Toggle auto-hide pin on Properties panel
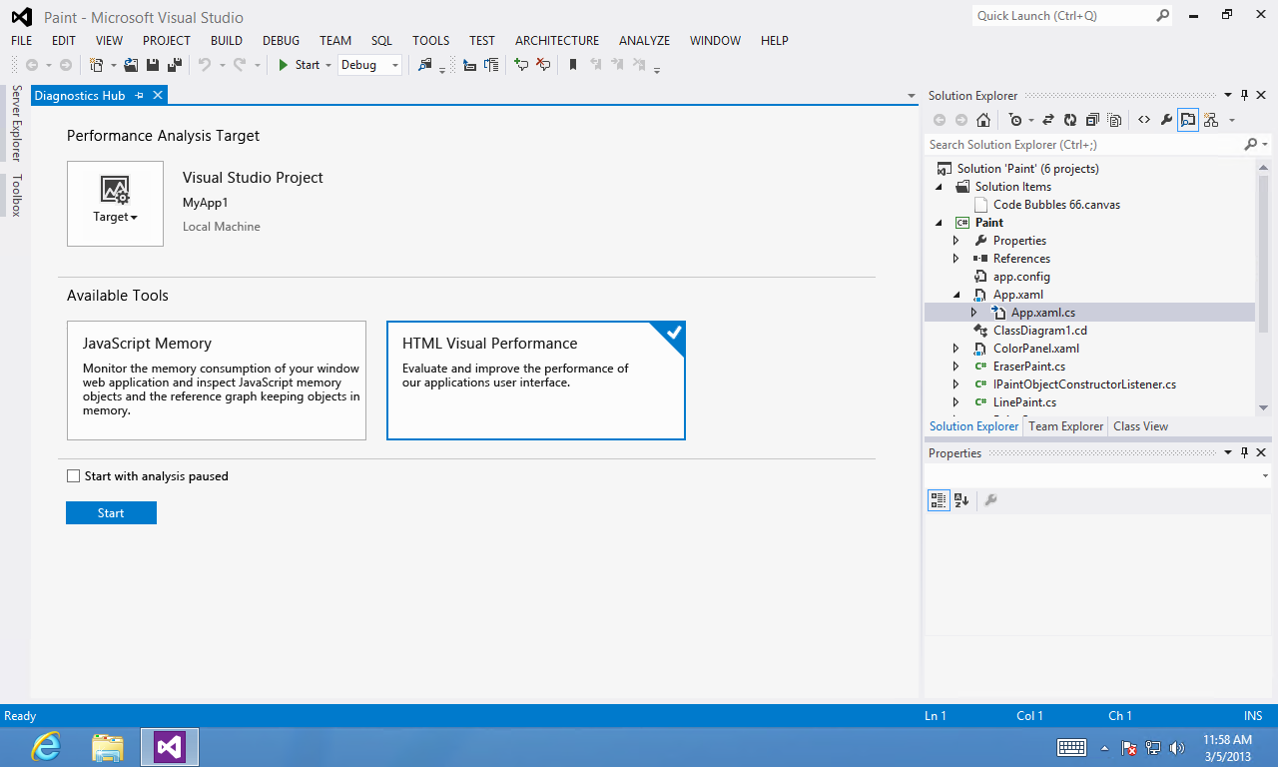The height and width of the screenshot is (767, 1278). click(1244, 453)
